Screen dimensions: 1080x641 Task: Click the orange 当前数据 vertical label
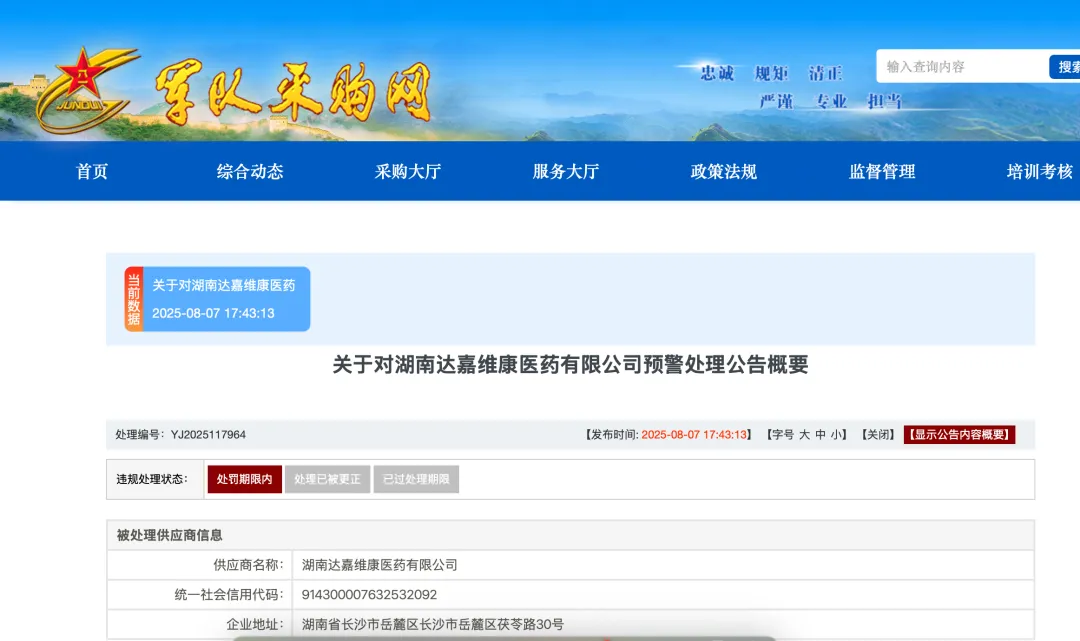point(134,299)
